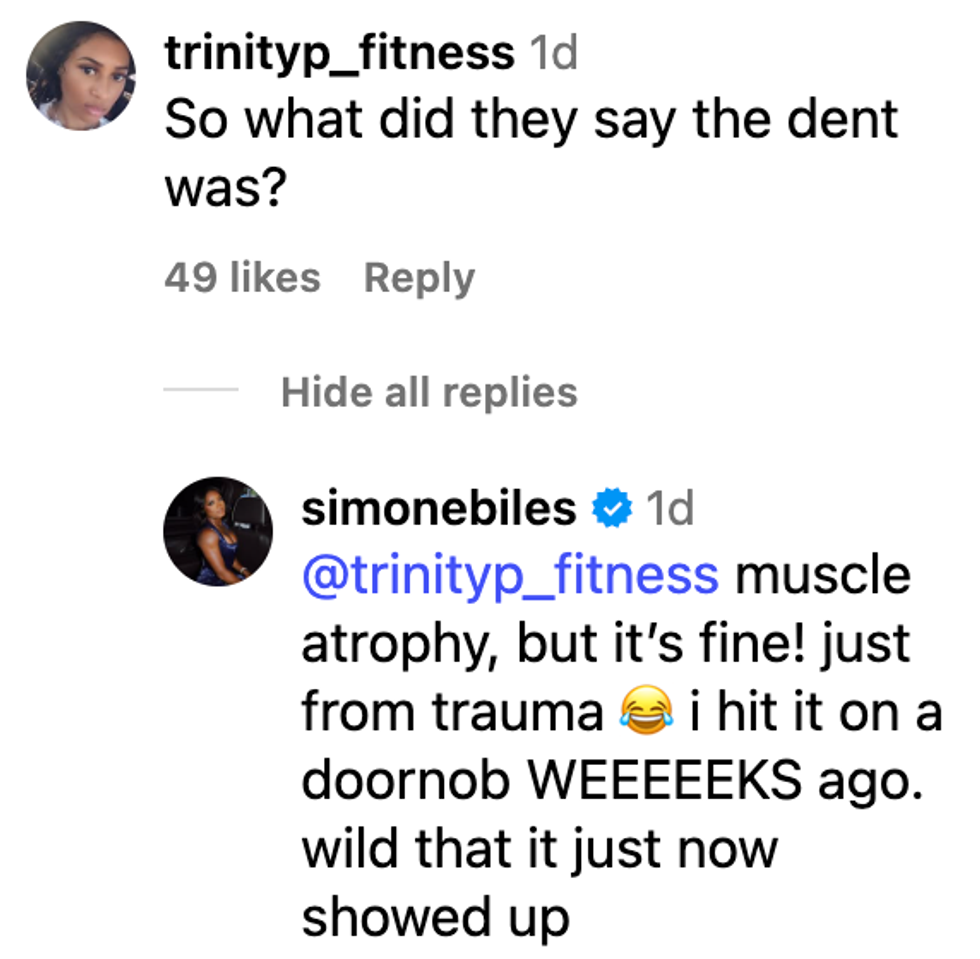Click the short line beside Hide all replies

200,390
